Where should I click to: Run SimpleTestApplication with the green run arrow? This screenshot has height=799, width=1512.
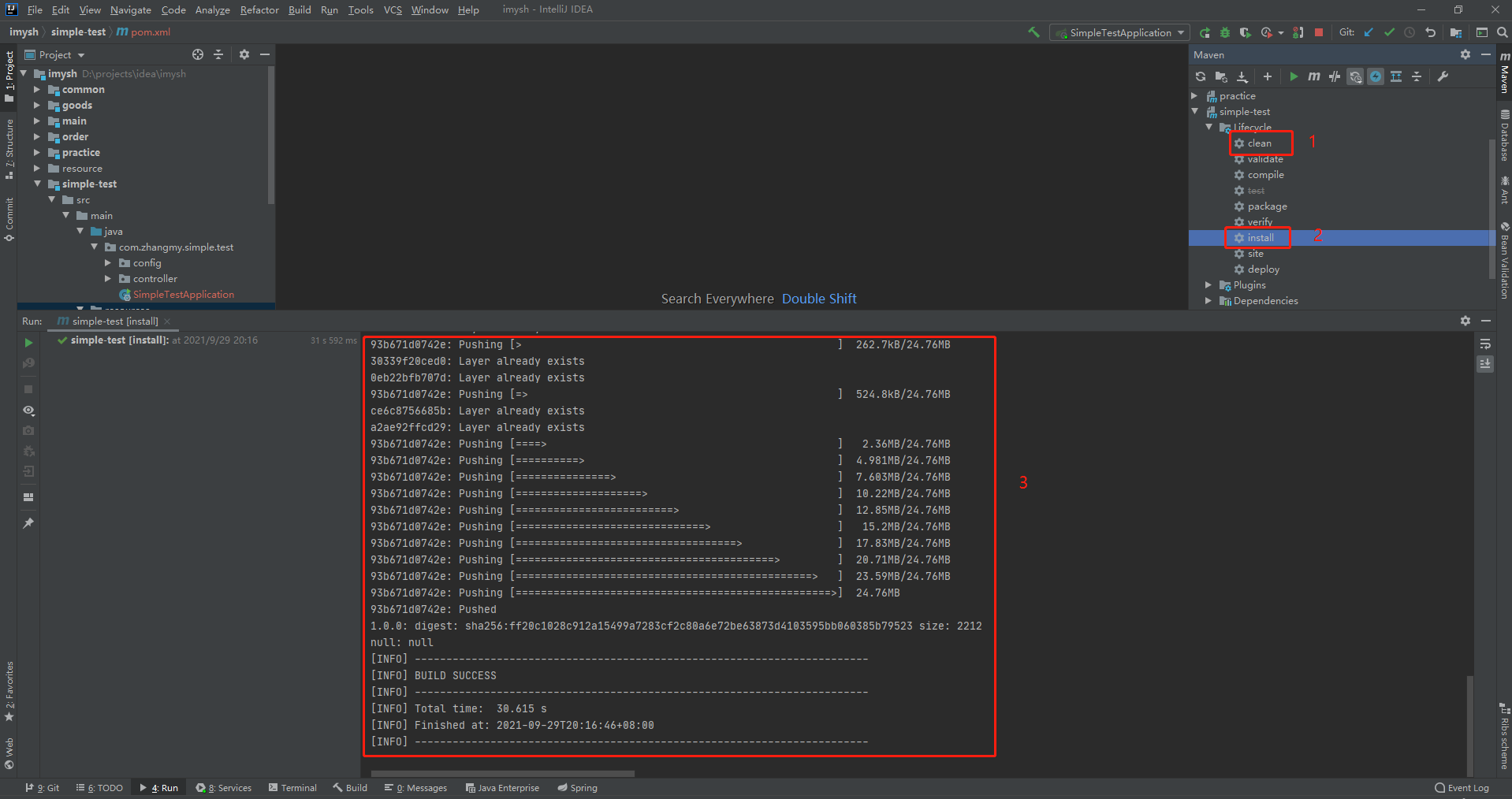(1205, 32)
